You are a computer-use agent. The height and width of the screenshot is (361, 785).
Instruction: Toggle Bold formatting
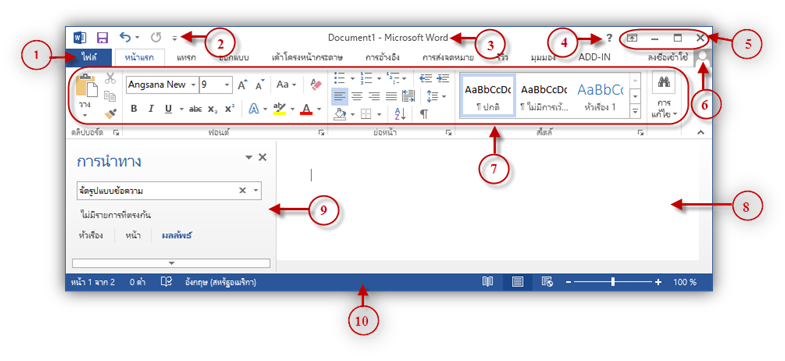pos(134,109)
